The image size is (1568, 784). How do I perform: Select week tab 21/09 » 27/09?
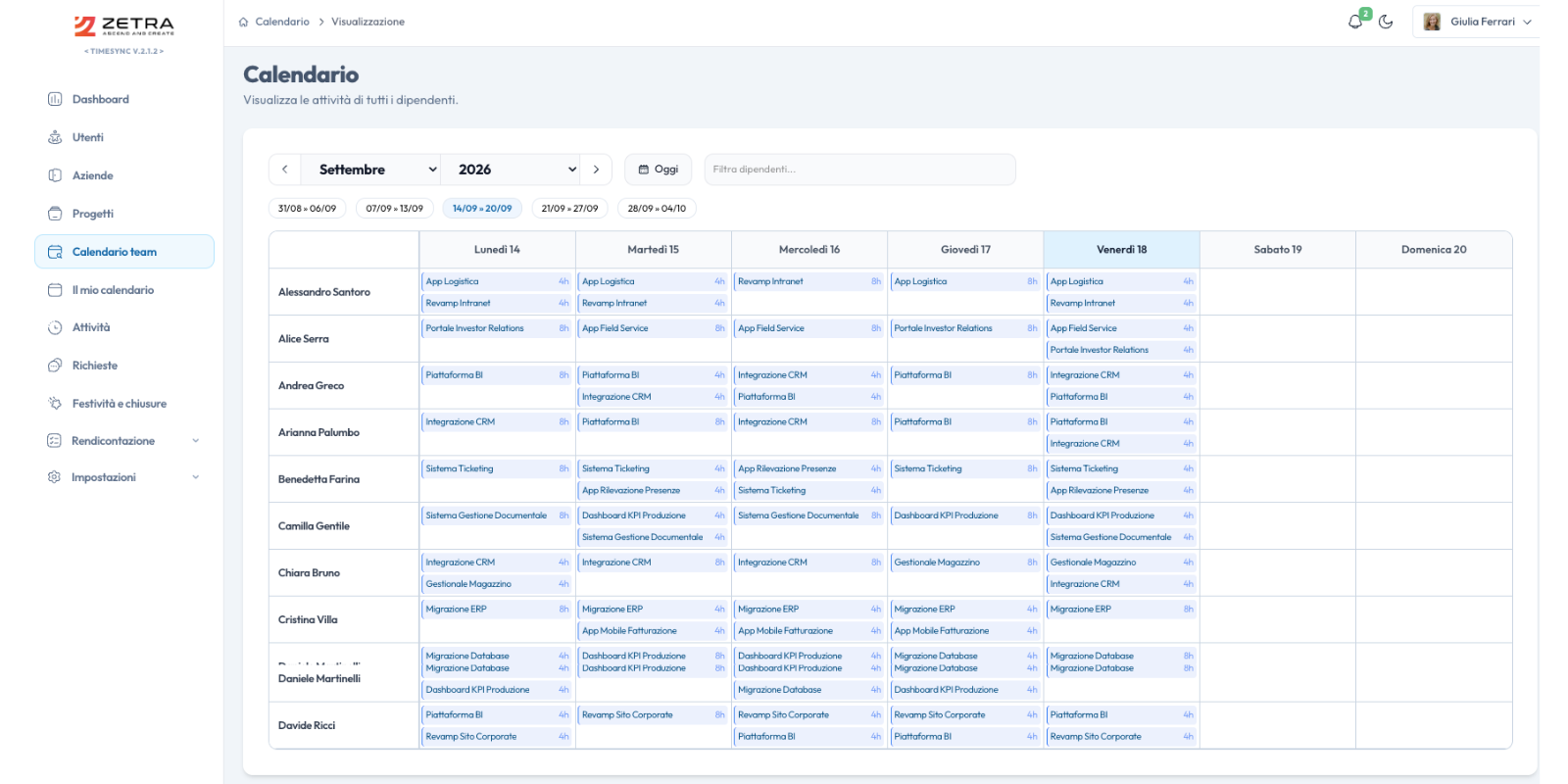click(570, 209)
